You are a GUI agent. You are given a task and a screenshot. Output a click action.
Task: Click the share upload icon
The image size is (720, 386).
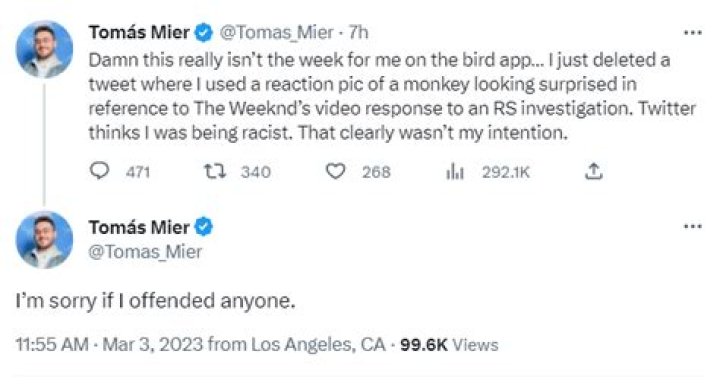tap(593, 171)
